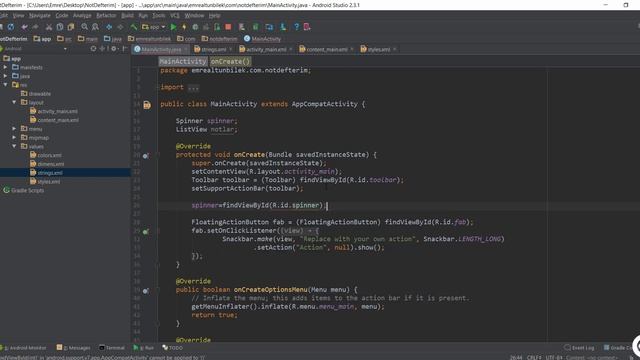The height and width of the screenshot is (360, 640).
Task: Click the Forward navigation arrow icon
Action: pyautogui.click(x=120, y=27)
